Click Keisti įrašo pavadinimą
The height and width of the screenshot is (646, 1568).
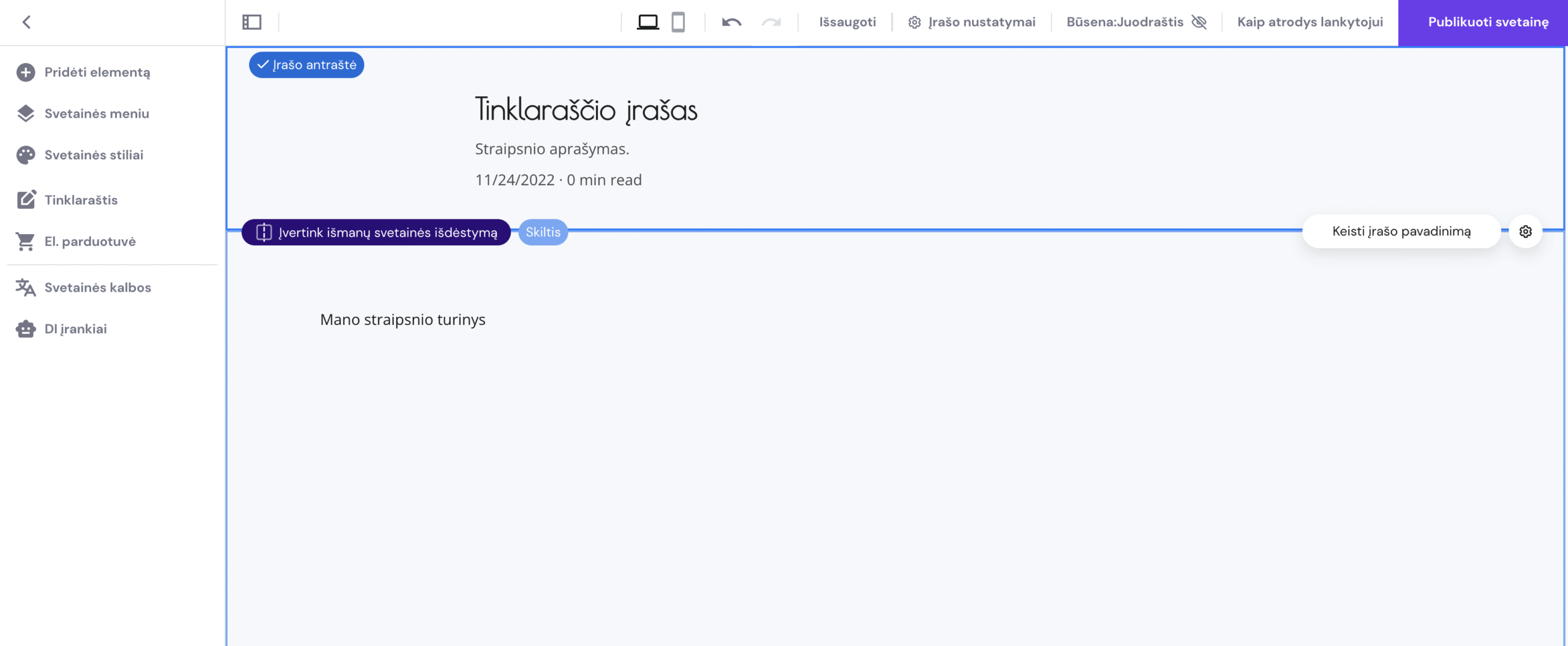(x=1401, y=231)
